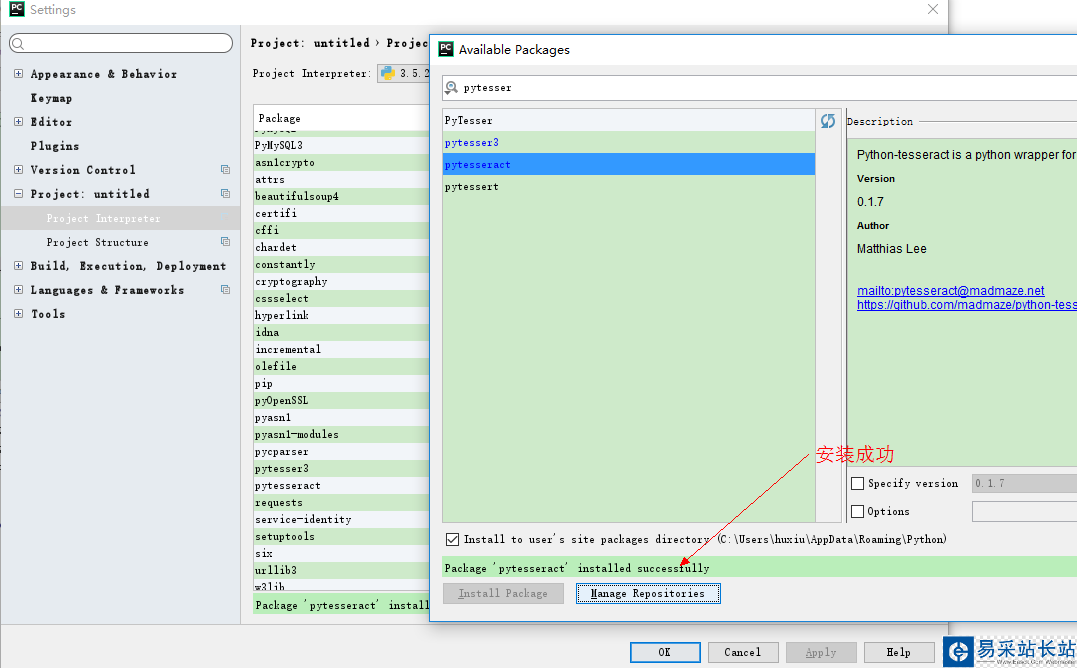Screen dimensions: 1077x668
Task: Click the project-scope icon beside Version Control
Action: click(x=225, y=170)
